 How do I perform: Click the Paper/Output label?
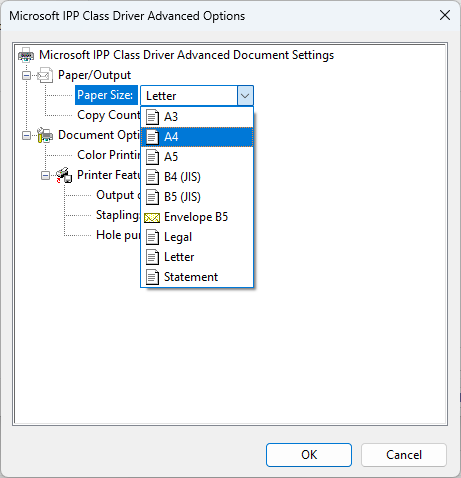94,75
